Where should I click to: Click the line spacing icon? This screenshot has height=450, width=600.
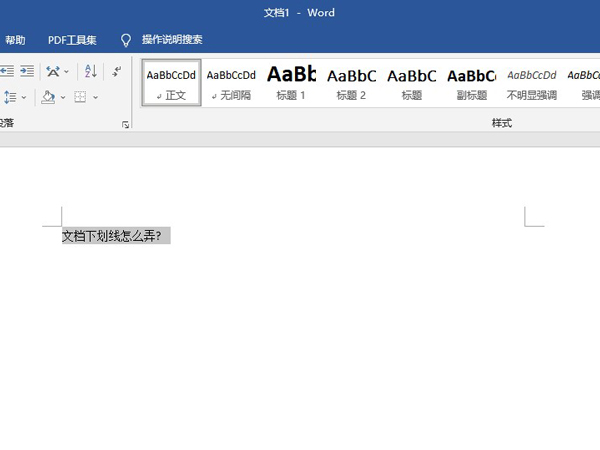coord(9,97)
